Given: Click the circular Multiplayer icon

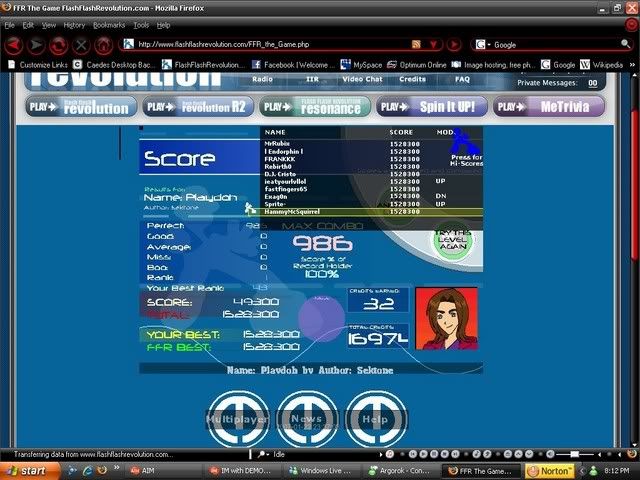Looking at the screenshot, I should tap(237, 419).
